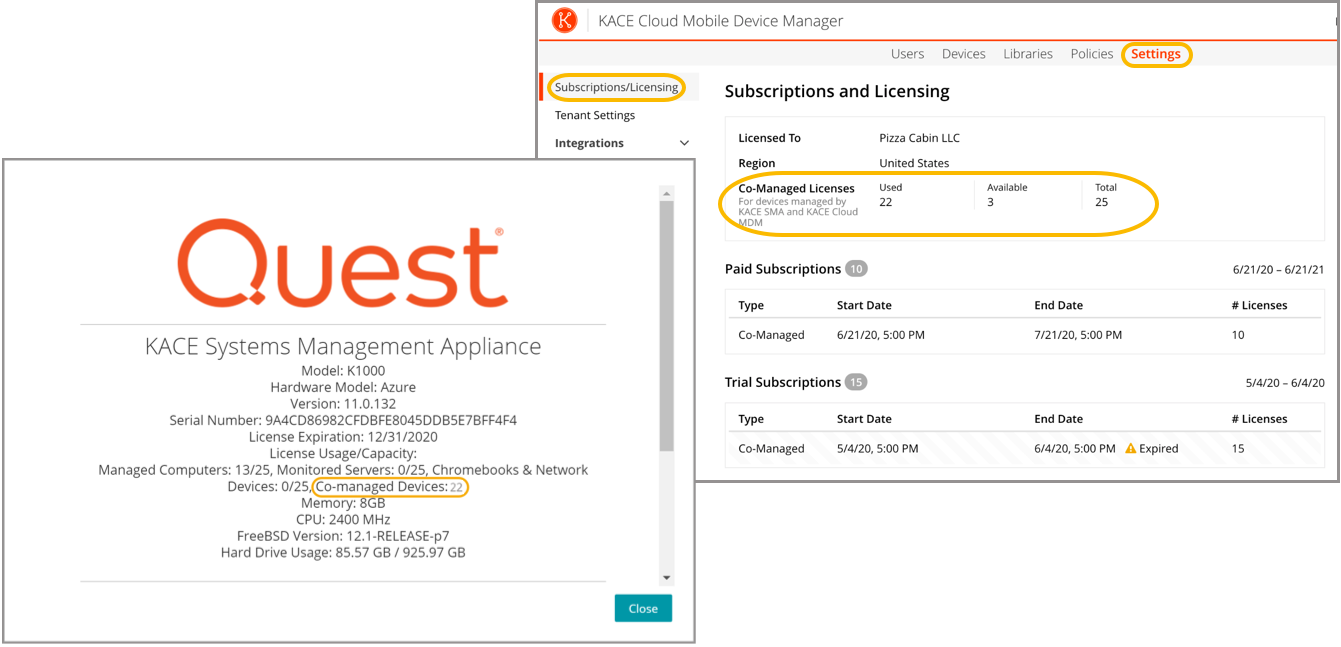This screenshot has height=647, width=1341.
Task: Collapse the Integrations menu chevron
Action: [686, 143]
